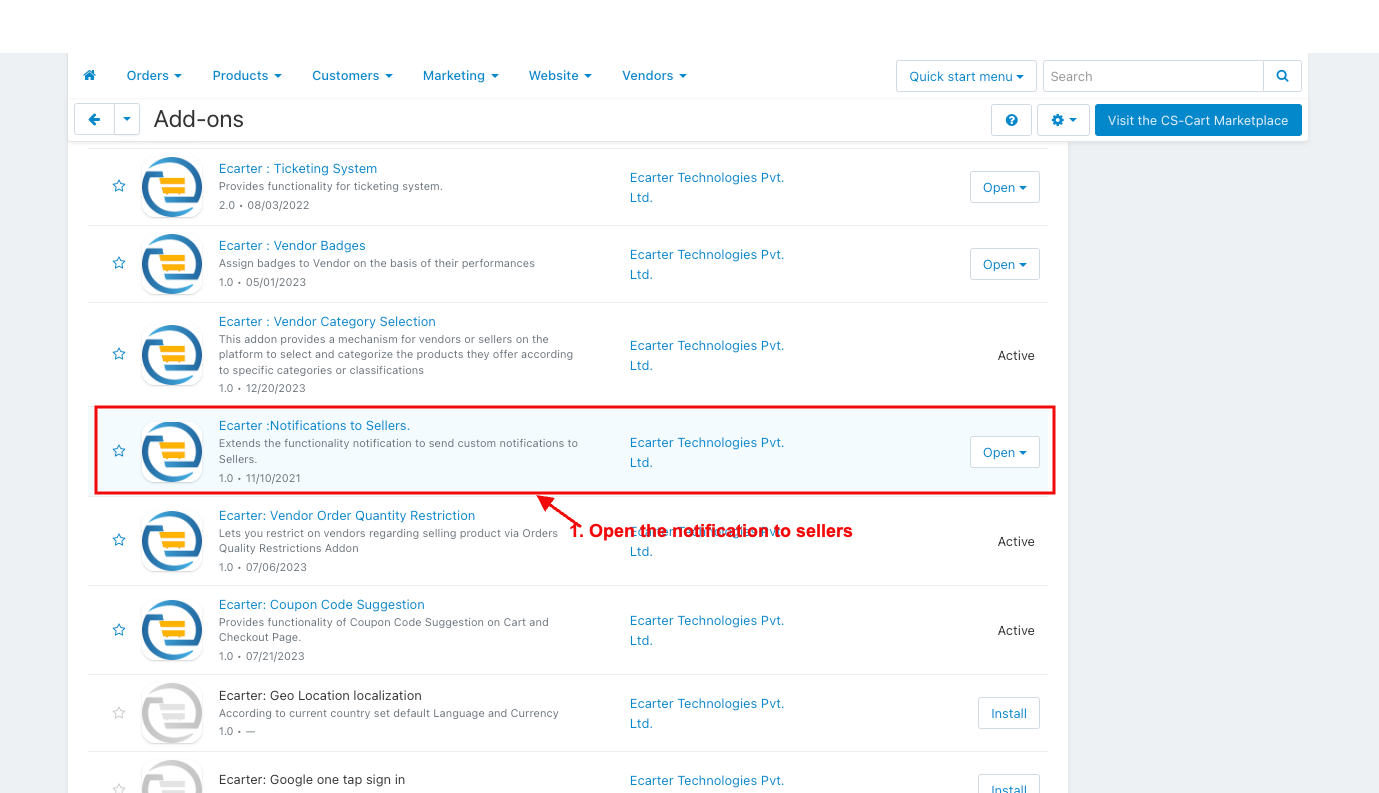Open the gear settings menu
Viewport: 1379px width, 793px height.
[1063, 120]
